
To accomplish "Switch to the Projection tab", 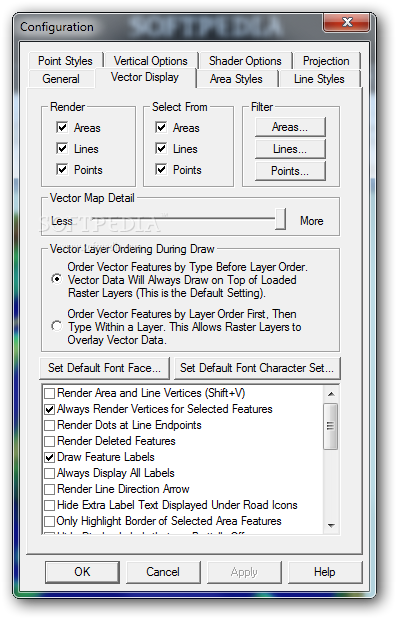I will [326, 61].
